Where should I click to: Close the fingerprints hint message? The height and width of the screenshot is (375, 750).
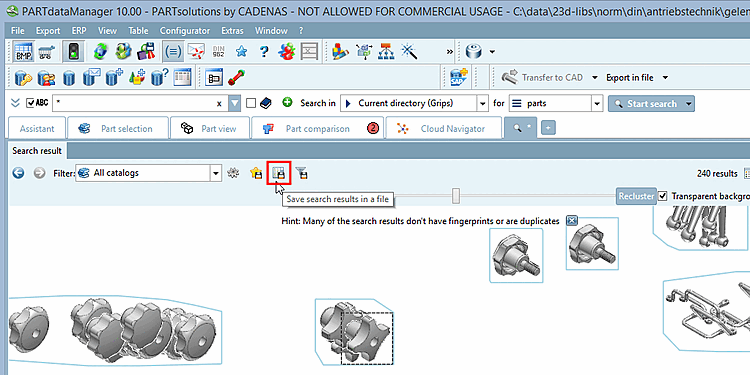click(x=572, y=221)
